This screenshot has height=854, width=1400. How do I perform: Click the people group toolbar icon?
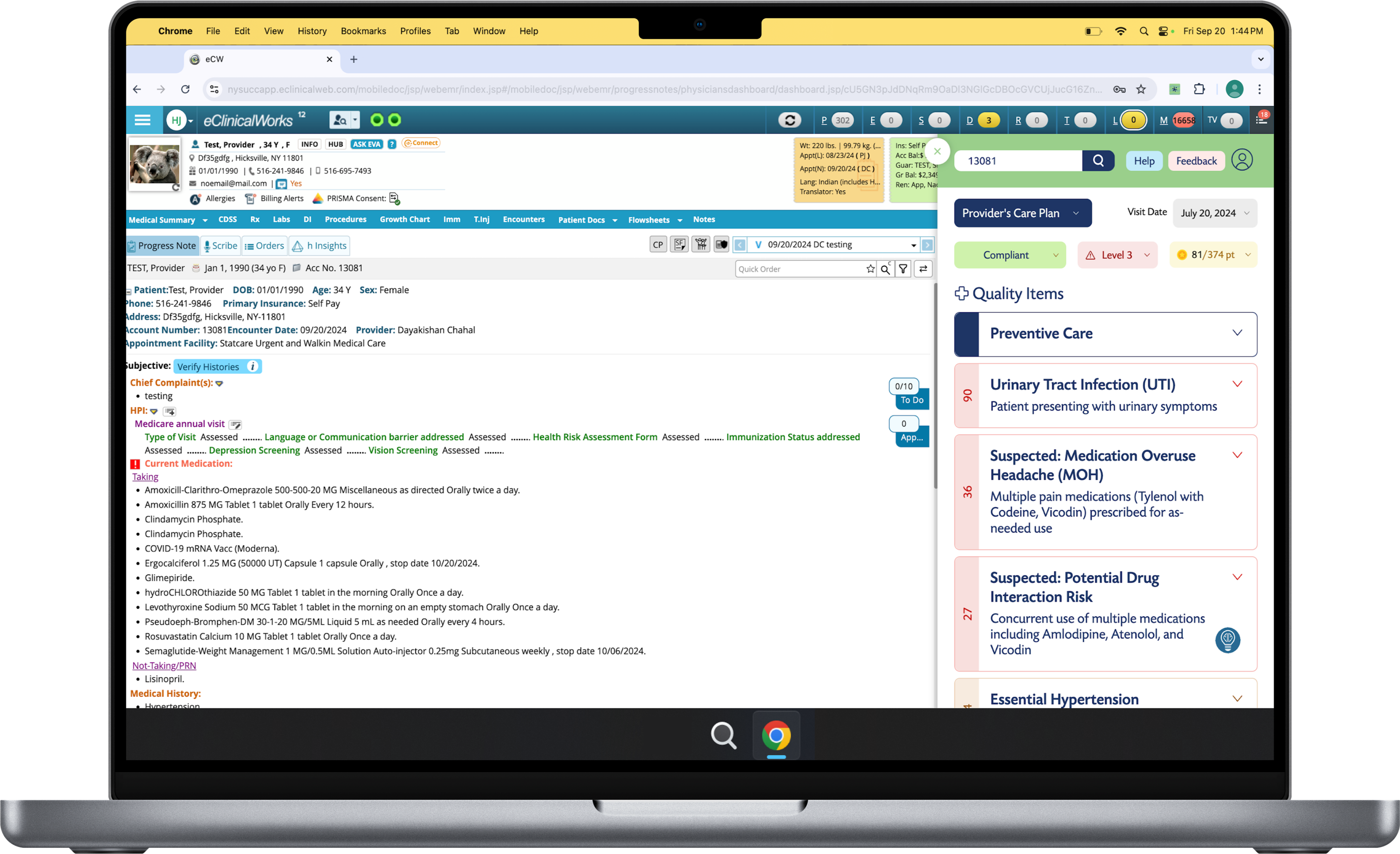pos(701,245)
